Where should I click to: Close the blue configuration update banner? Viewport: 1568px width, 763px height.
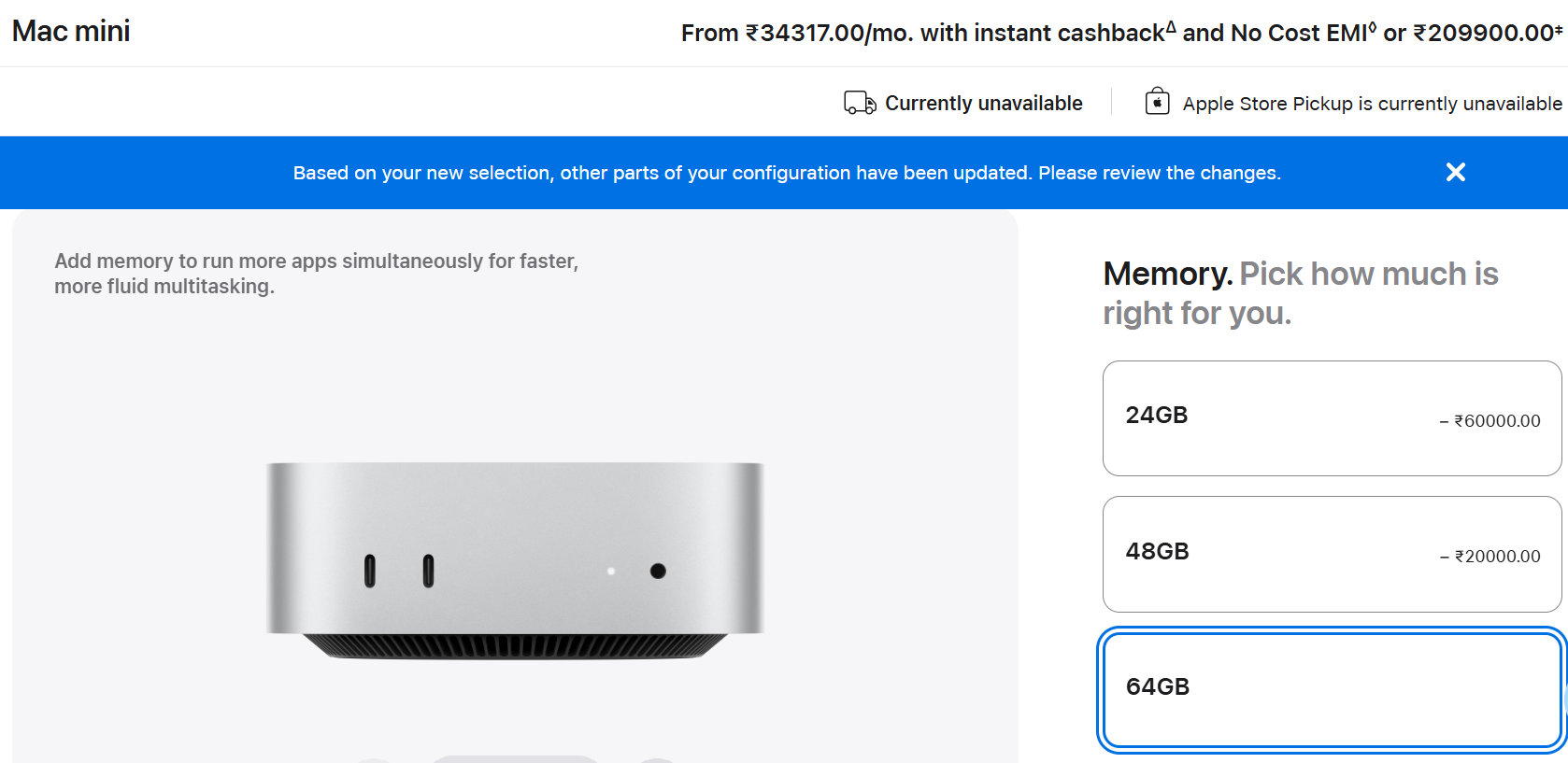coord(1455,172)
